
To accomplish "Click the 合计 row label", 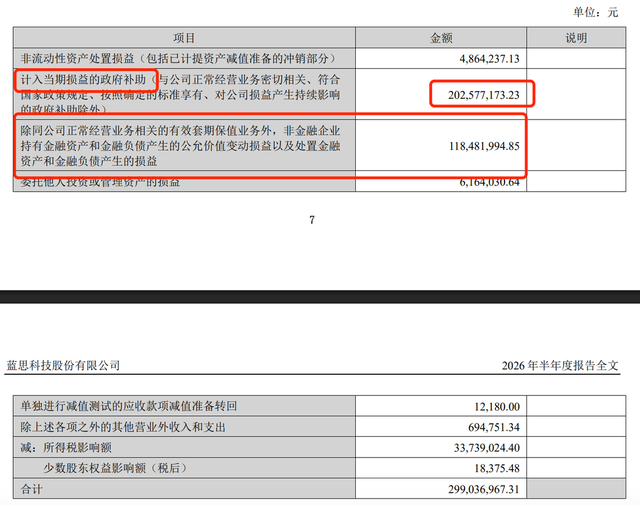I will 31,489.
